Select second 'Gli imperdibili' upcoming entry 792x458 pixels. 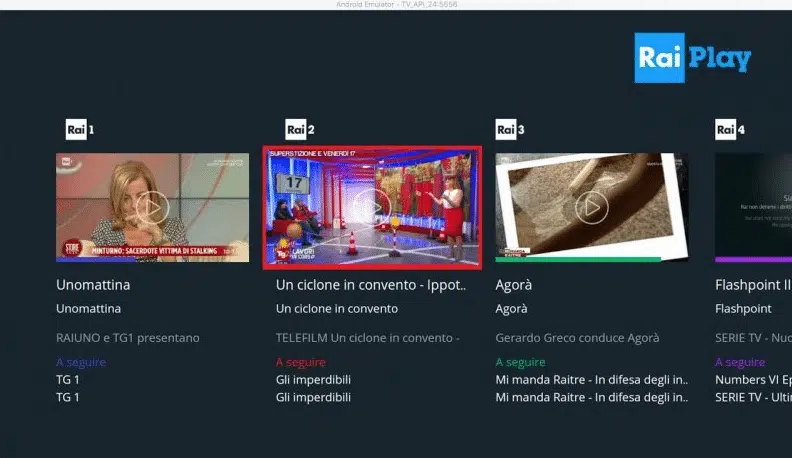313,397
